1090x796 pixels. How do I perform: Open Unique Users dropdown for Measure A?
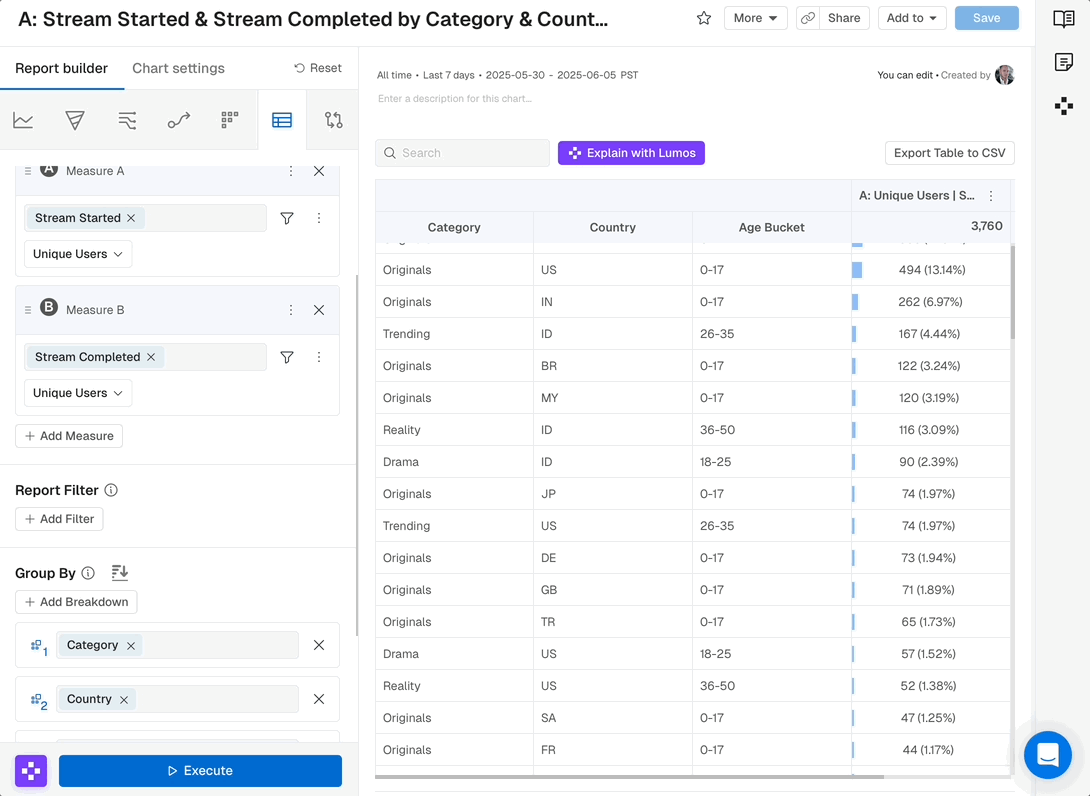pyautogui.click(x=77, y=254)
